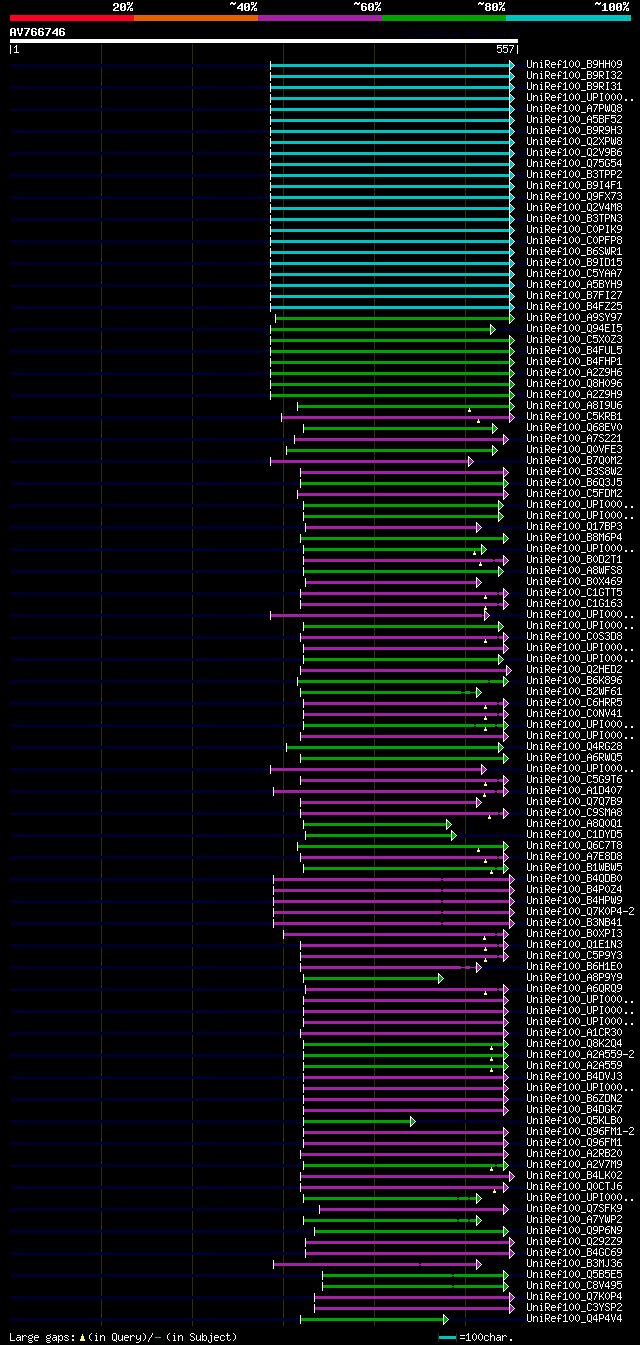
Task: Open hit UniRef100_B9RI32
Action: point(576,76)
